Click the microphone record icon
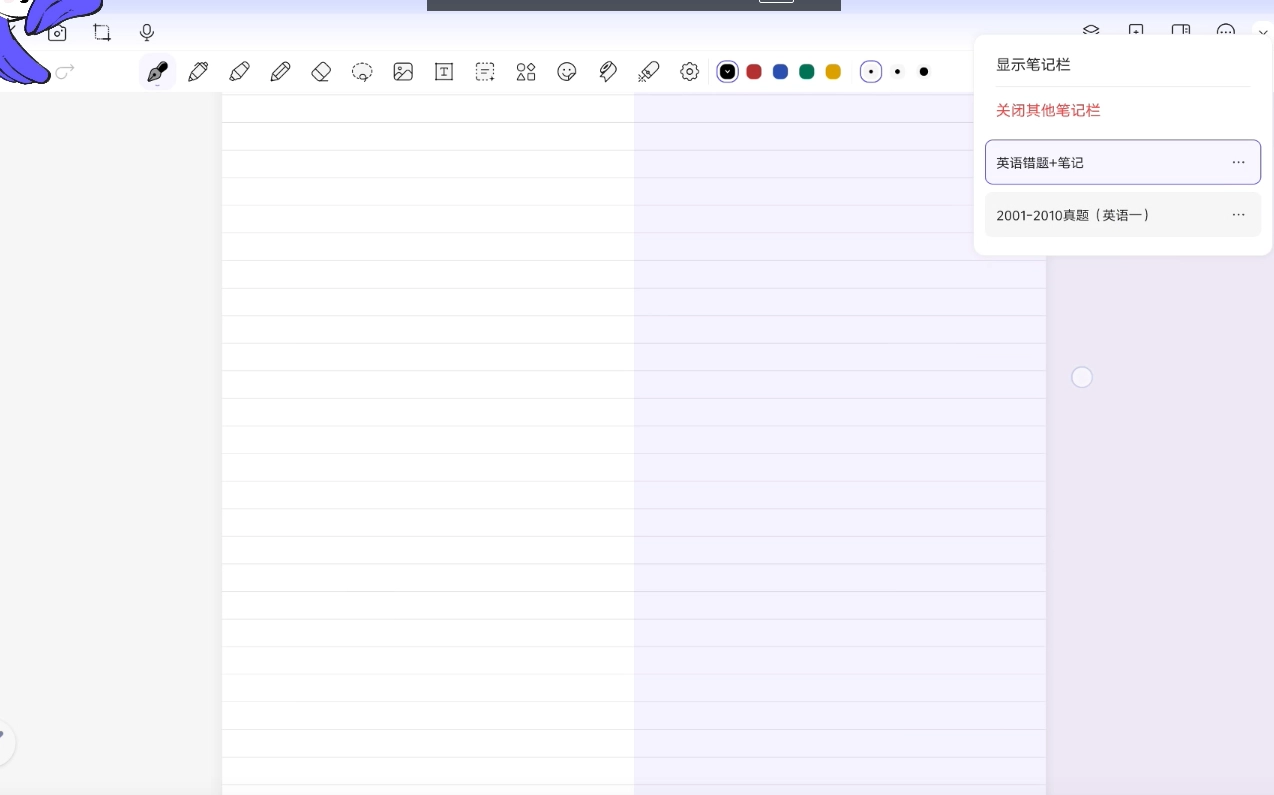Screen dimensions: 1274x795 (x=147, y=33)
